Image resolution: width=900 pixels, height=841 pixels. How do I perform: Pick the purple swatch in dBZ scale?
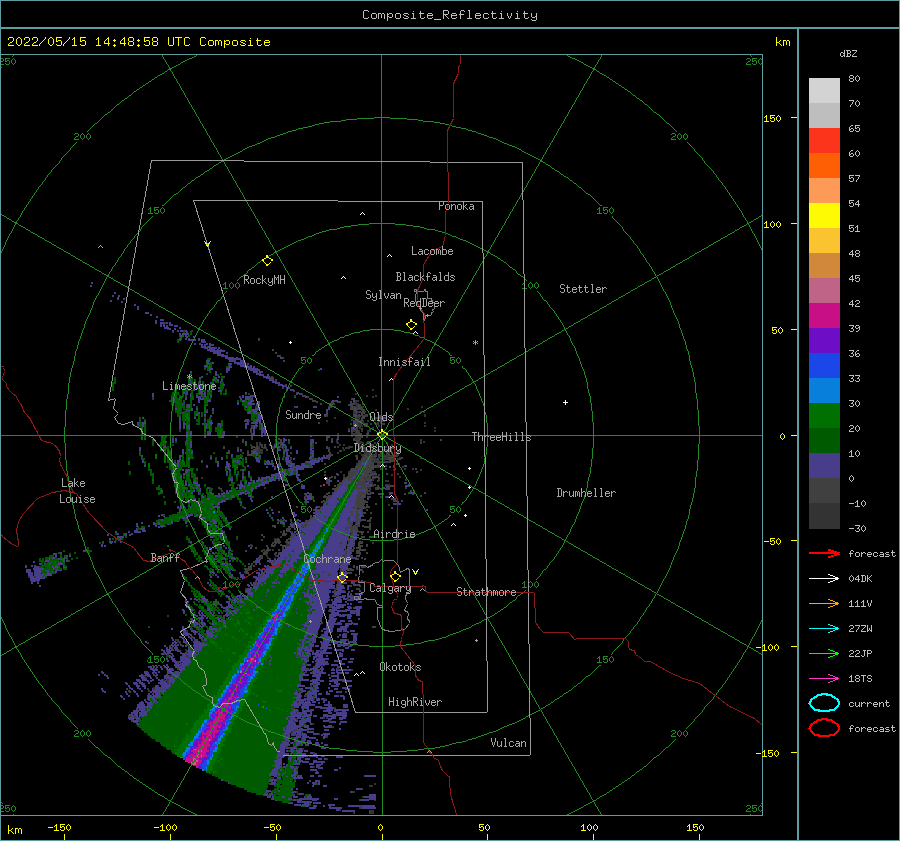pos(824,340)
